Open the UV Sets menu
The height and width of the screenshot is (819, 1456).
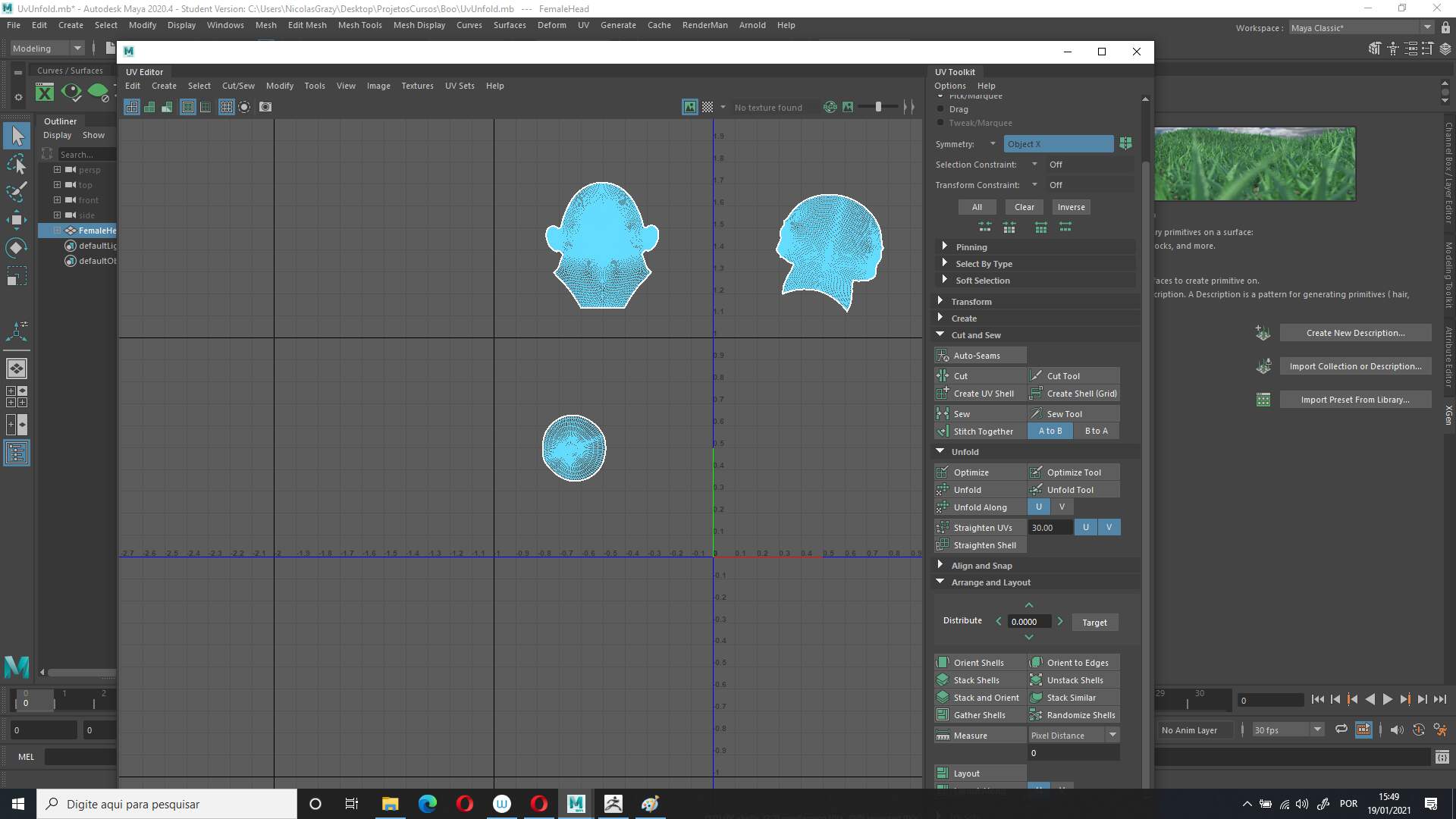[x=460, y=86]
